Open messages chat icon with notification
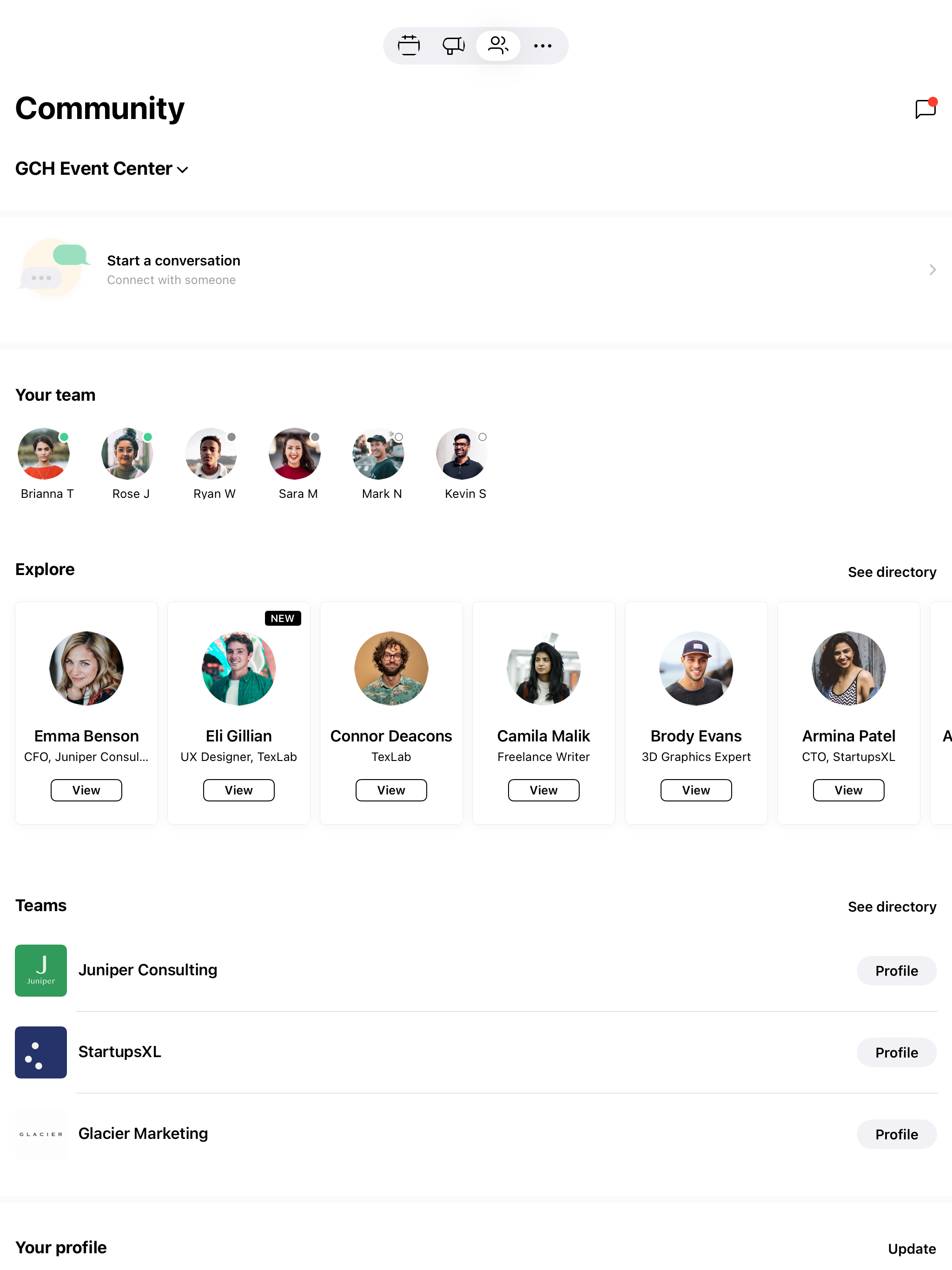This screenshot has width=952, height=1270. tap(926, 108)
